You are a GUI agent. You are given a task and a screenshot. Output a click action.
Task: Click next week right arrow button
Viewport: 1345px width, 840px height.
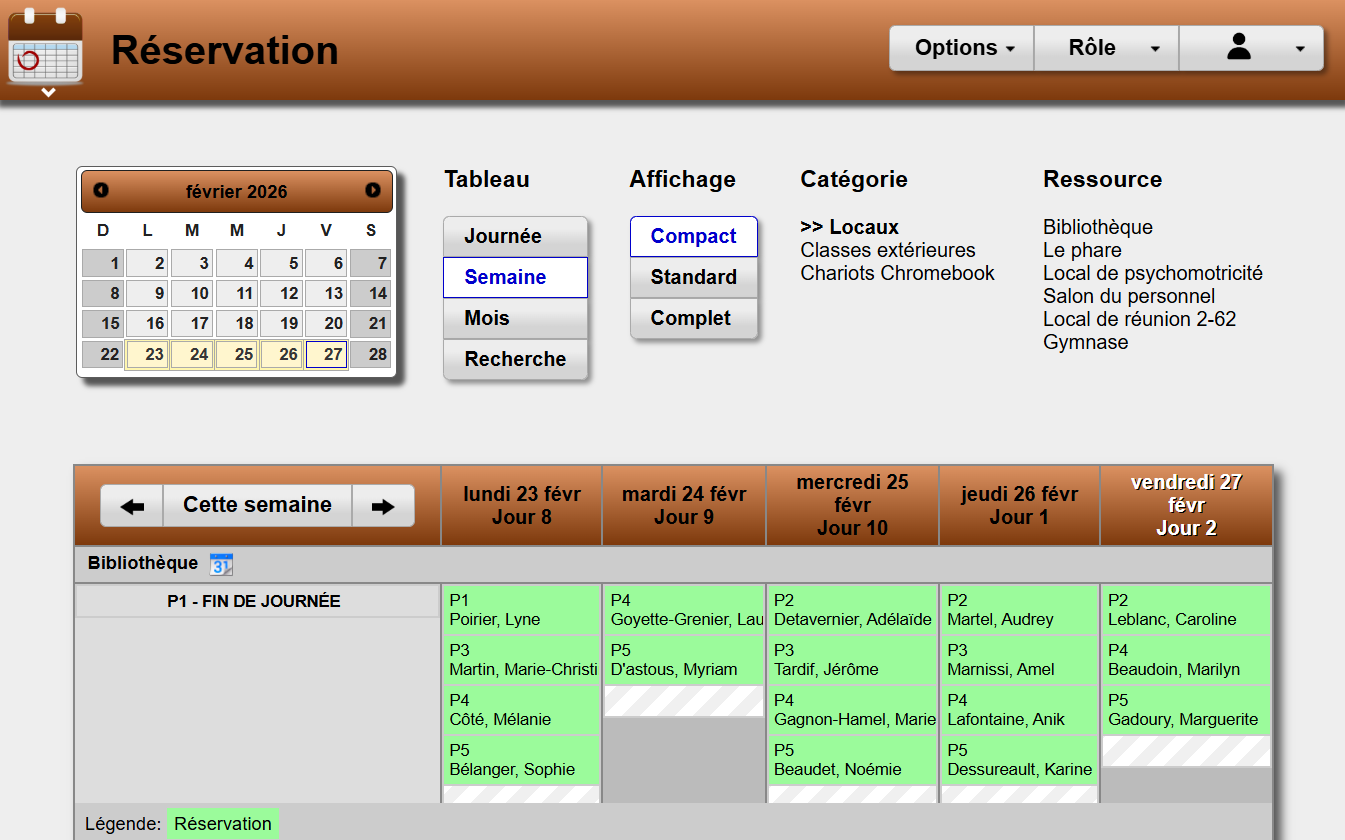(x=383, y=506)
